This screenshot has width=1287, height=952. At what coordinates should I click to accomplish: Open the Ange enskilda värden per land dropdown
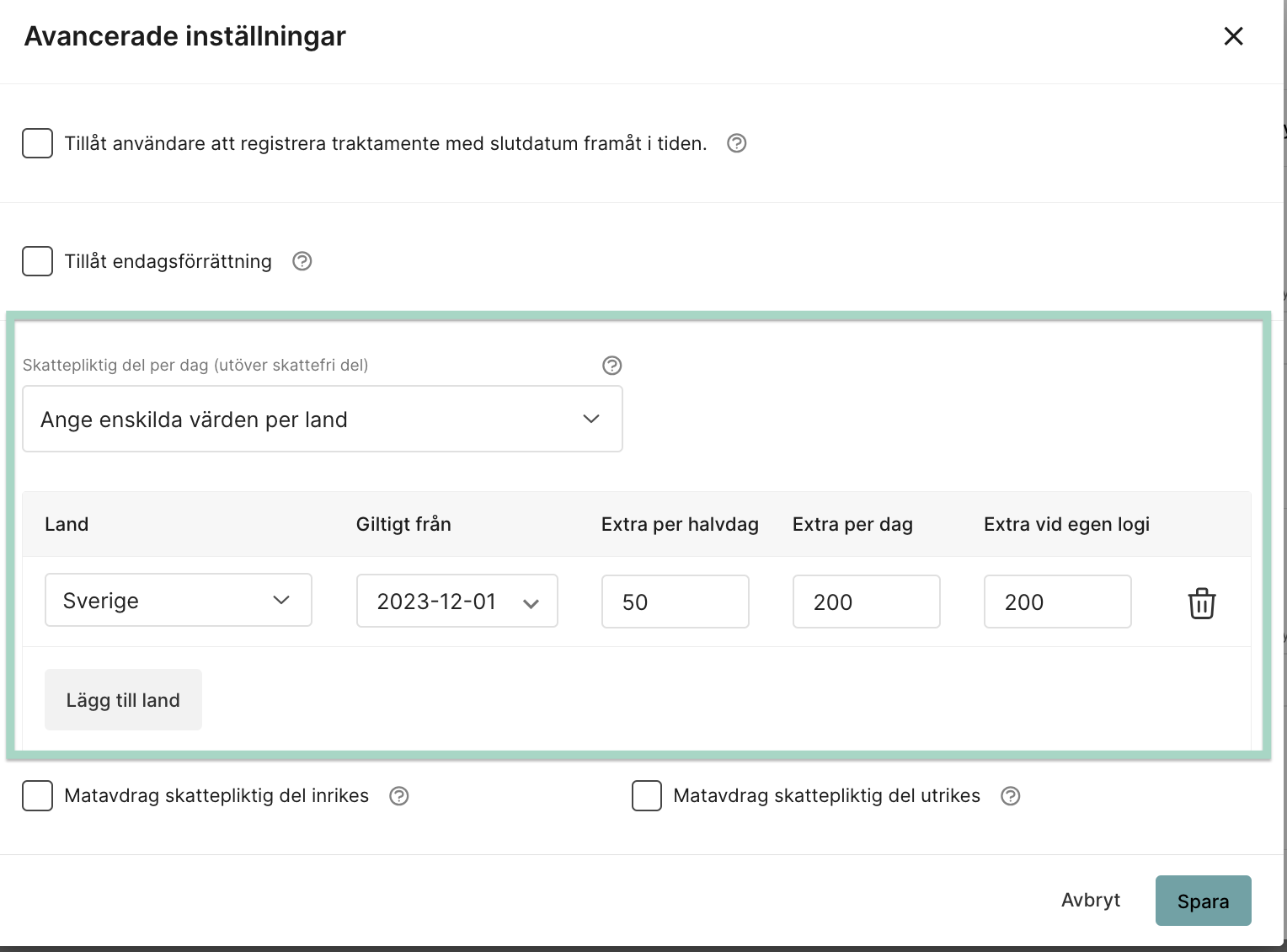323,419
